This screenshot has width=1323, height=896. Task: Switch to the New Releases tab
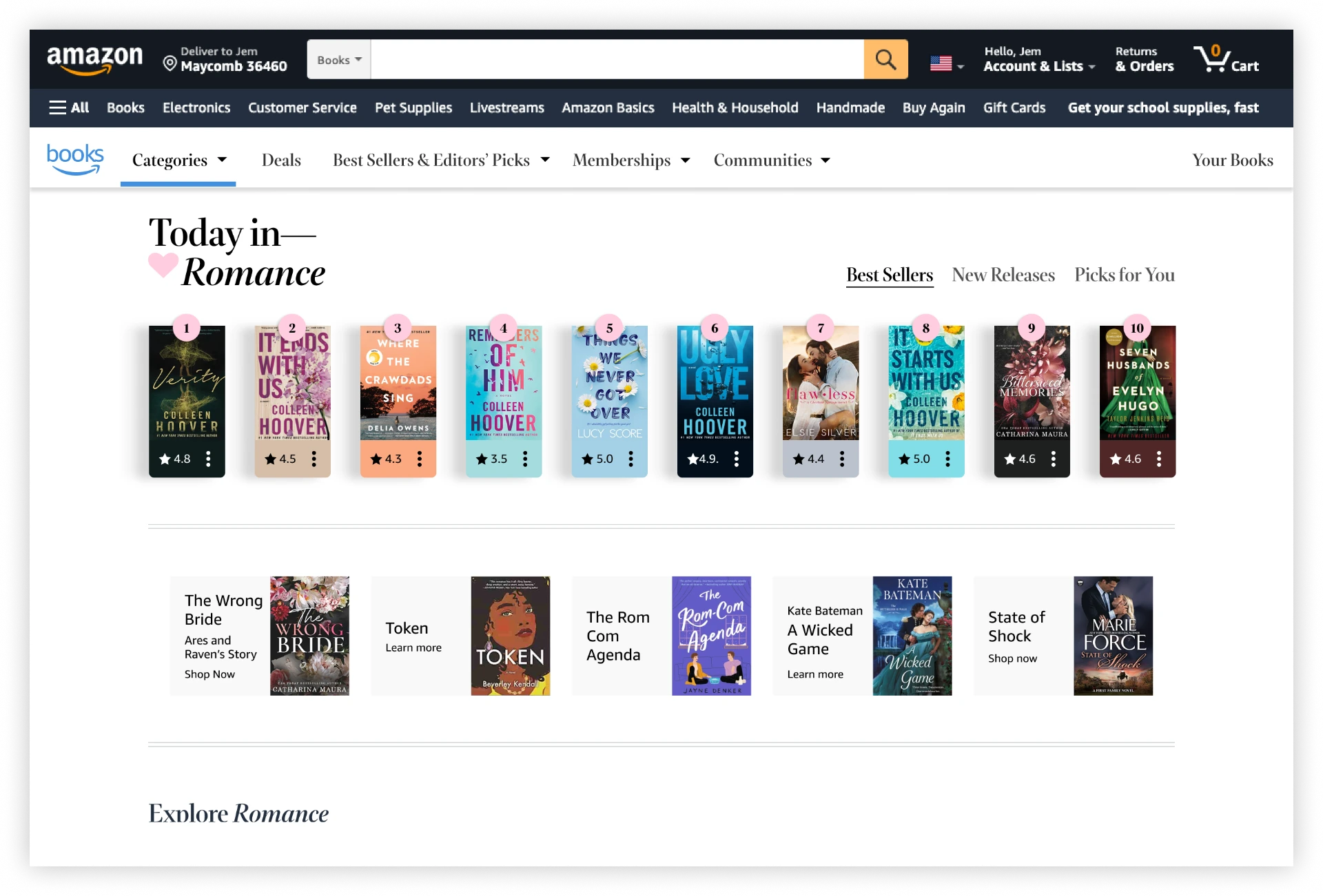pos(1003,275)
